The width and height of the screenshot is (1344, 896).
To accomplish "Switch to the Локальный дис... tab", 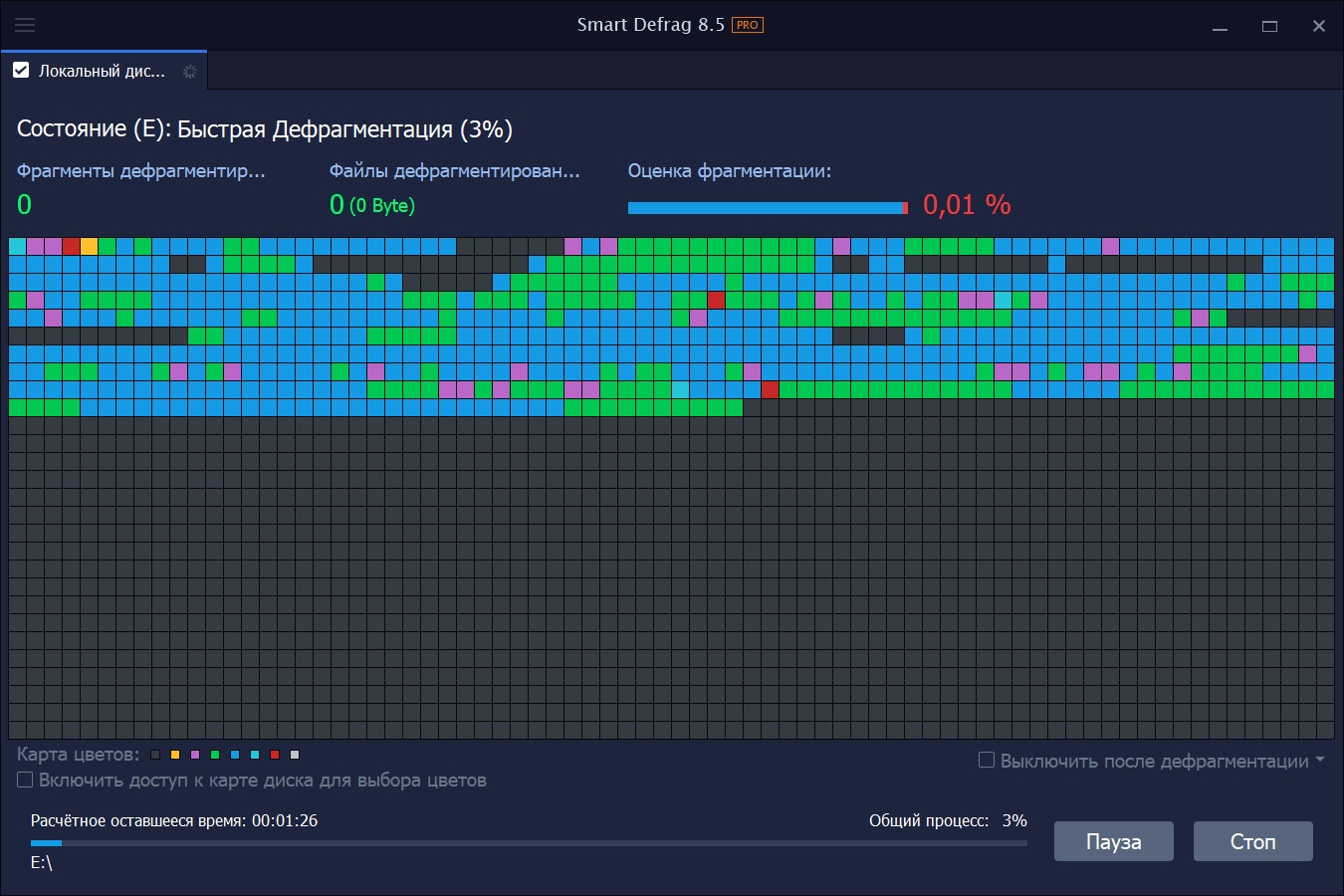I will (x=100, y=71).
